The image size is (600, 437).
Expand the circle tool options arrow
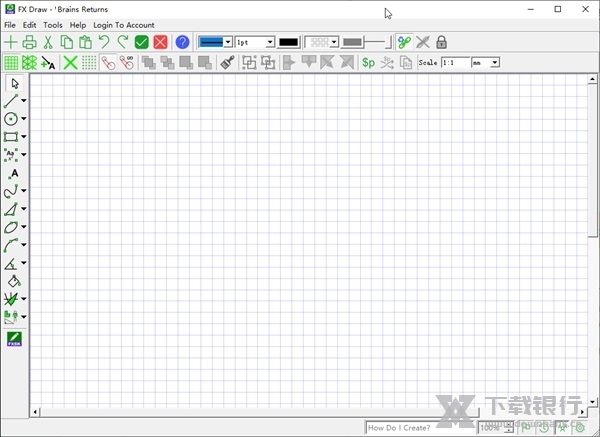point(24,119)
